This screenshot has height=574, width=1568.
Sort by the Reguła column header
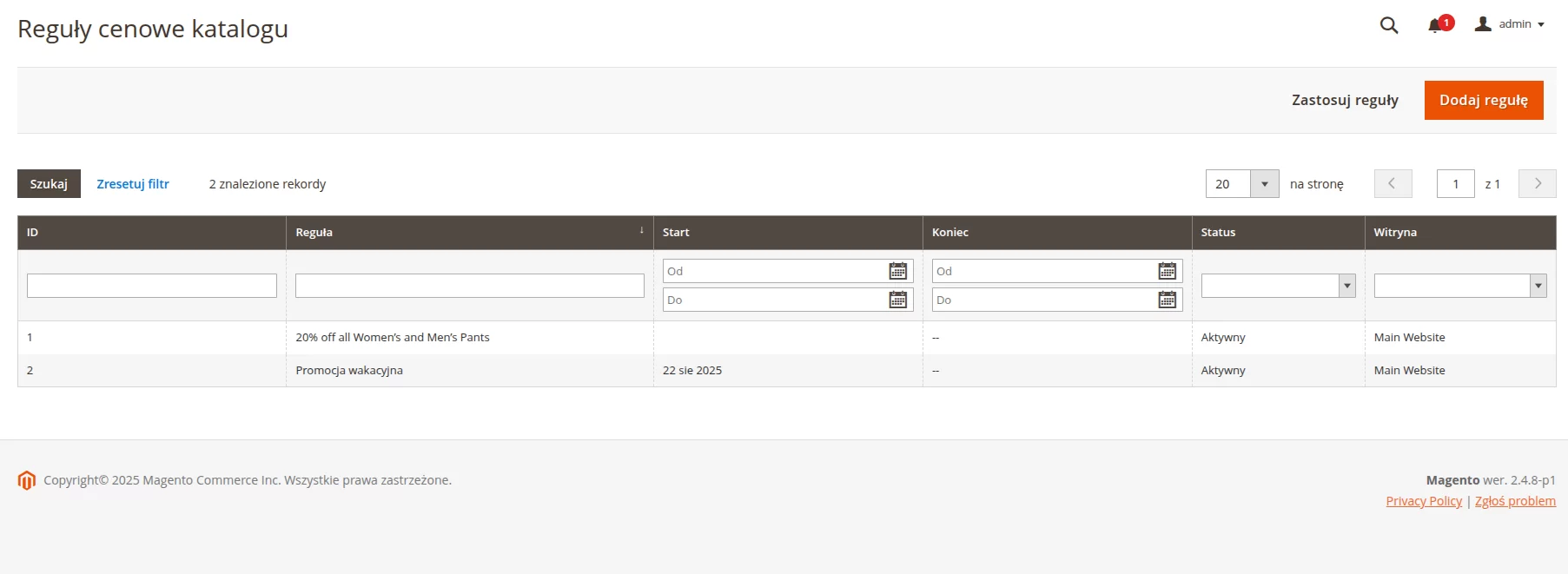coord(314,233)
